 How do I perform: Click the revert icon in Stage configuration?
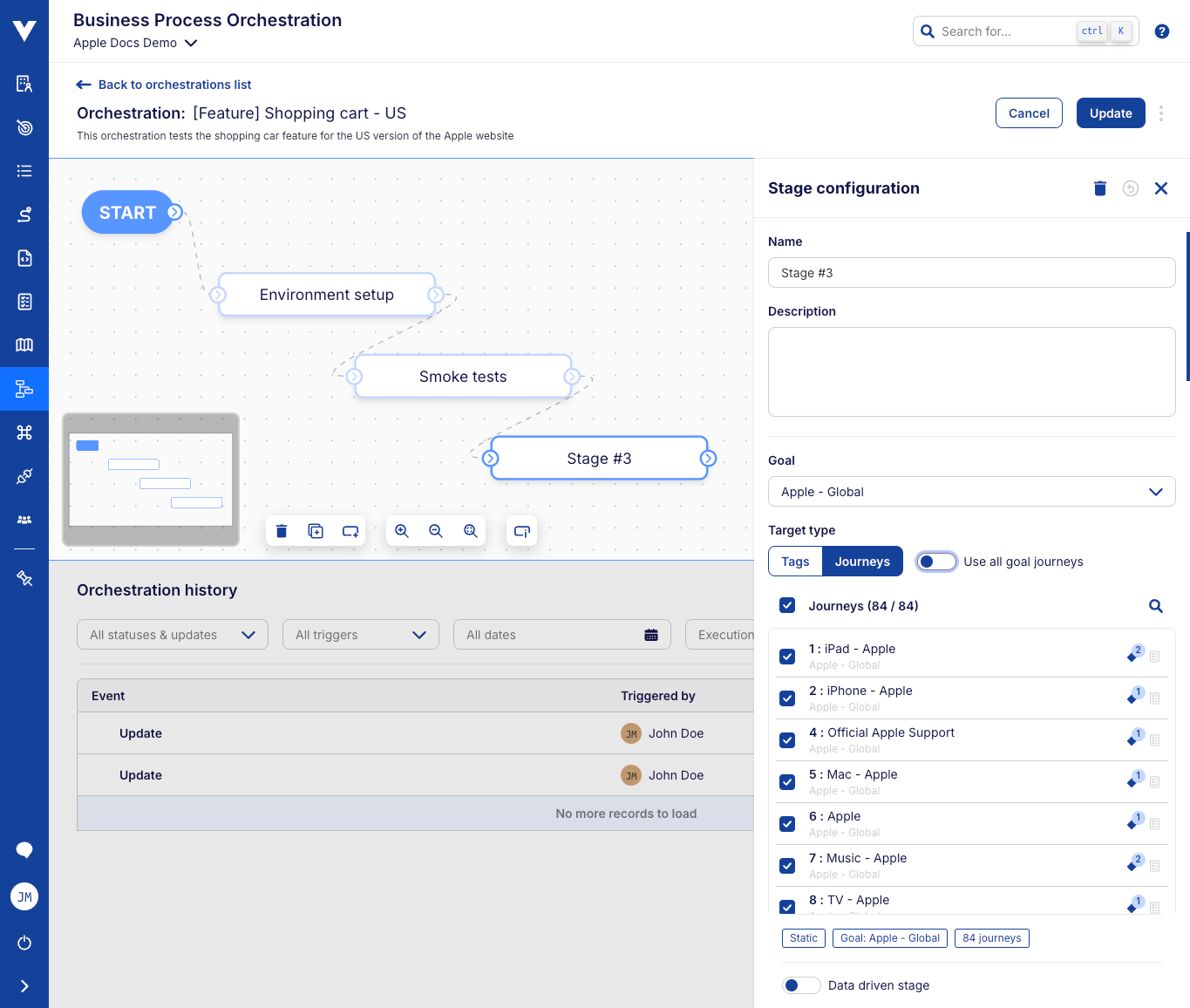point(1131,188)
